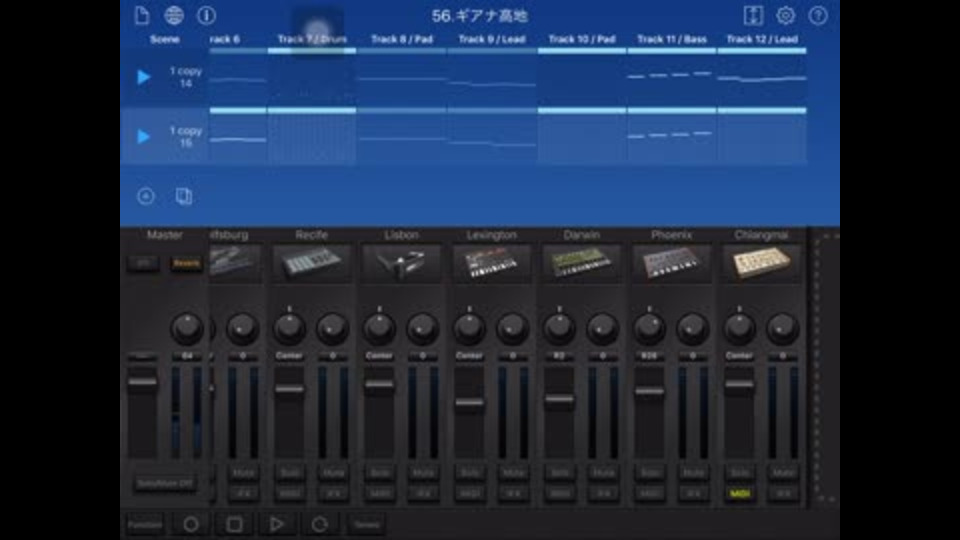Open the Chiangmai gadget thumbnail
Screen dimensions: 960x540
point(762,263)
